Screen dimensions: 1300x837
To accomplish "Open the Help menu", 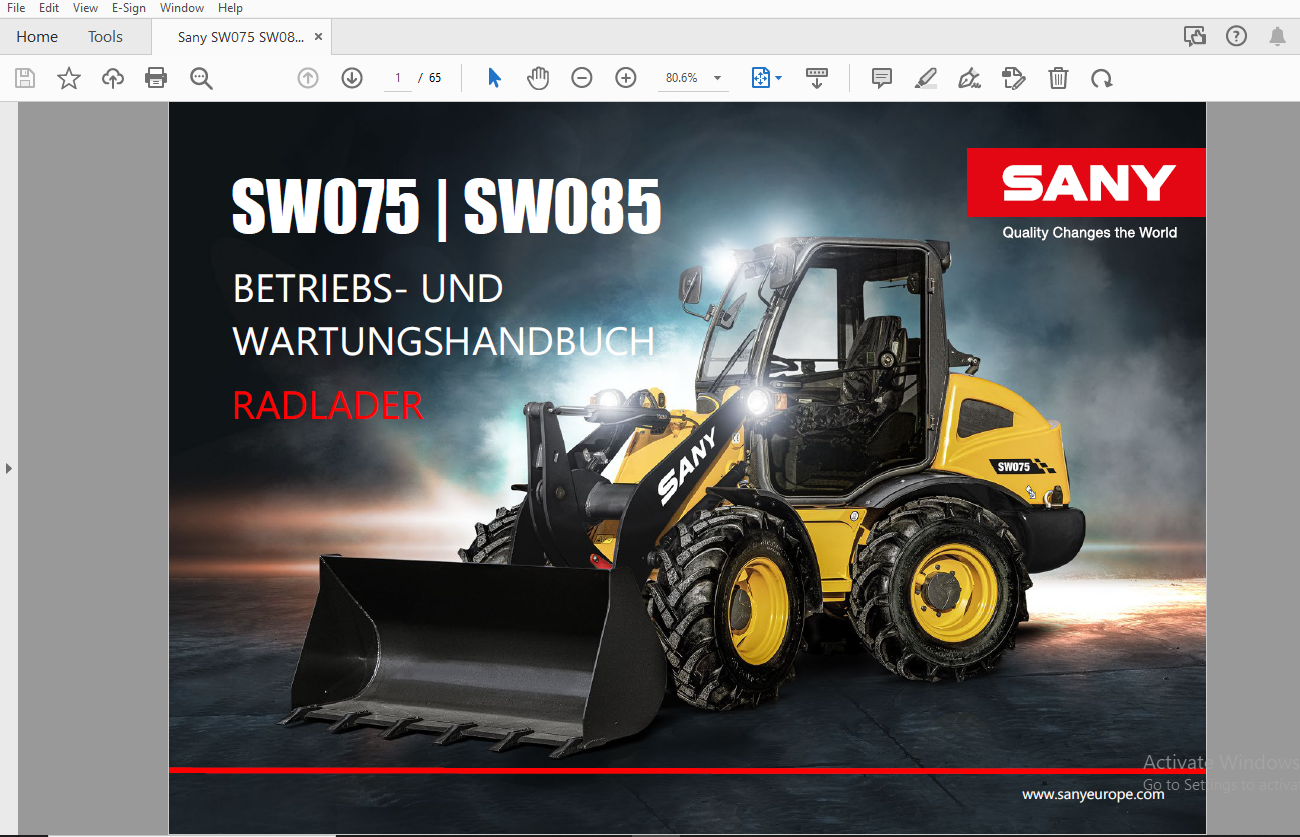I will point(230,8).
